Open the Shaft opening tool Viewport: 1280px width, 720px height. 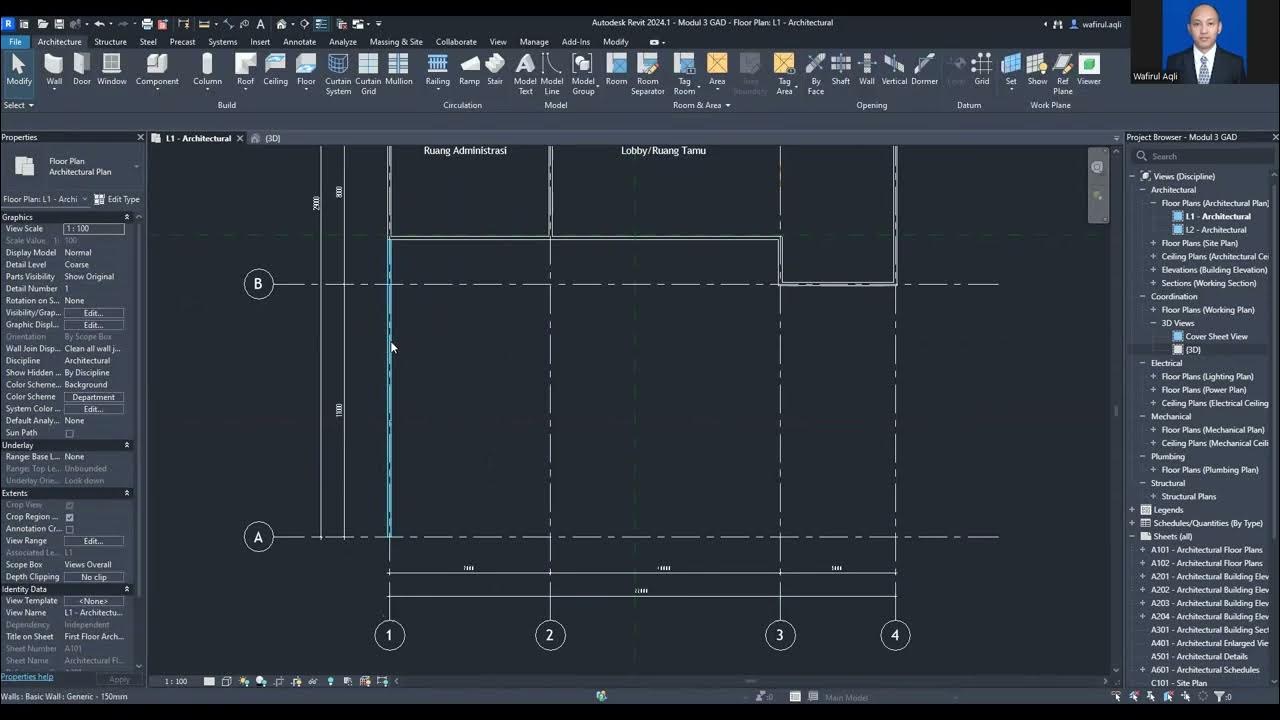point(841,70)
